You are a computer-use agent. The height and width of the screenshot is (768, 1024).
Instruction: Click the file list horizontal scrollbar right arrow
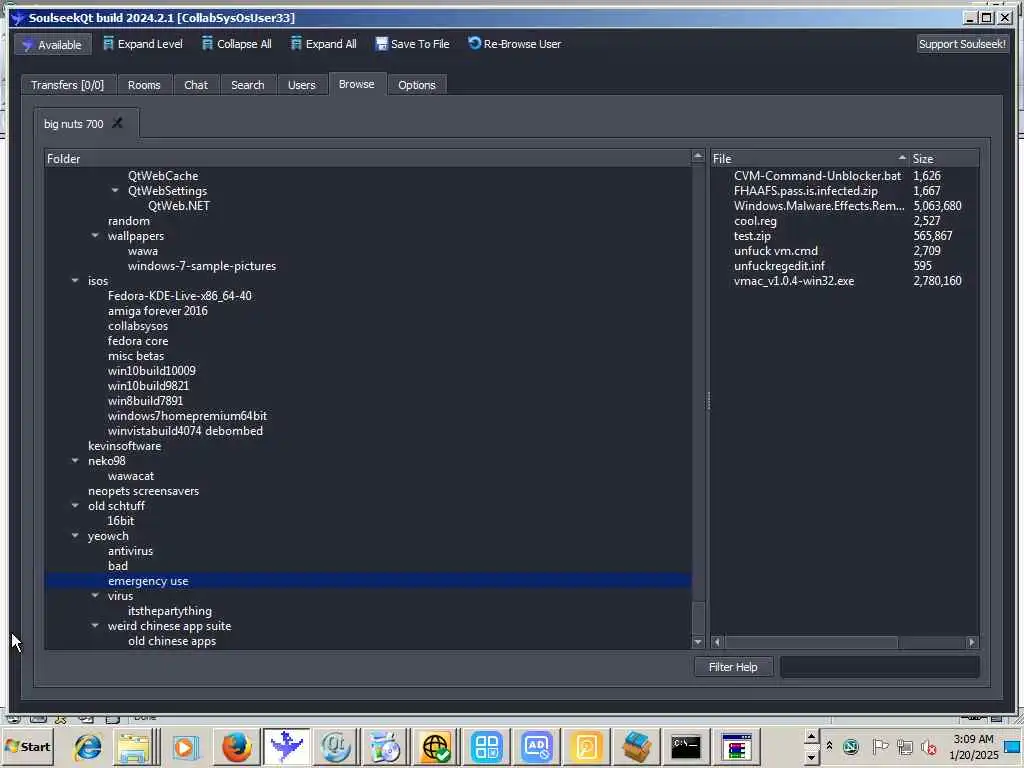coord(972,643)
